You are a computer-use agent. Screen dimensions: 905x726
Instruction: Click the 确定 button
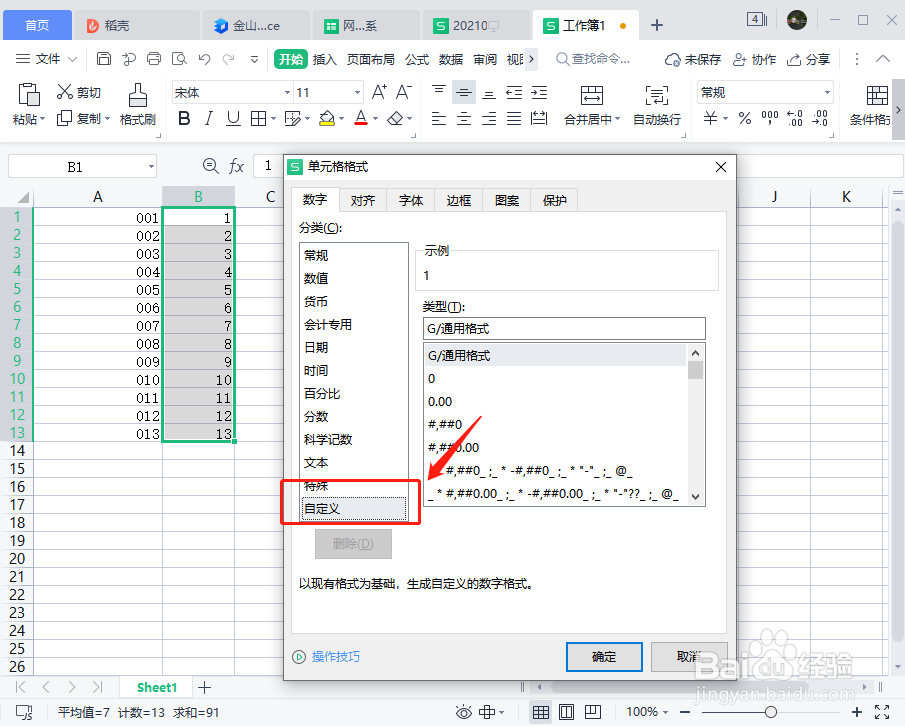pyautogui.click(x=604, y=657)
